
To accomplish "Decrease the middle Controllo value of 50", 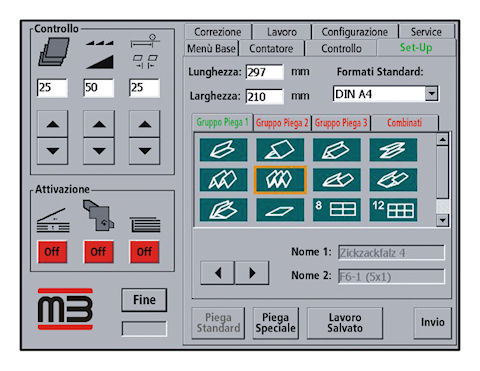I will [x=99, y=151].
